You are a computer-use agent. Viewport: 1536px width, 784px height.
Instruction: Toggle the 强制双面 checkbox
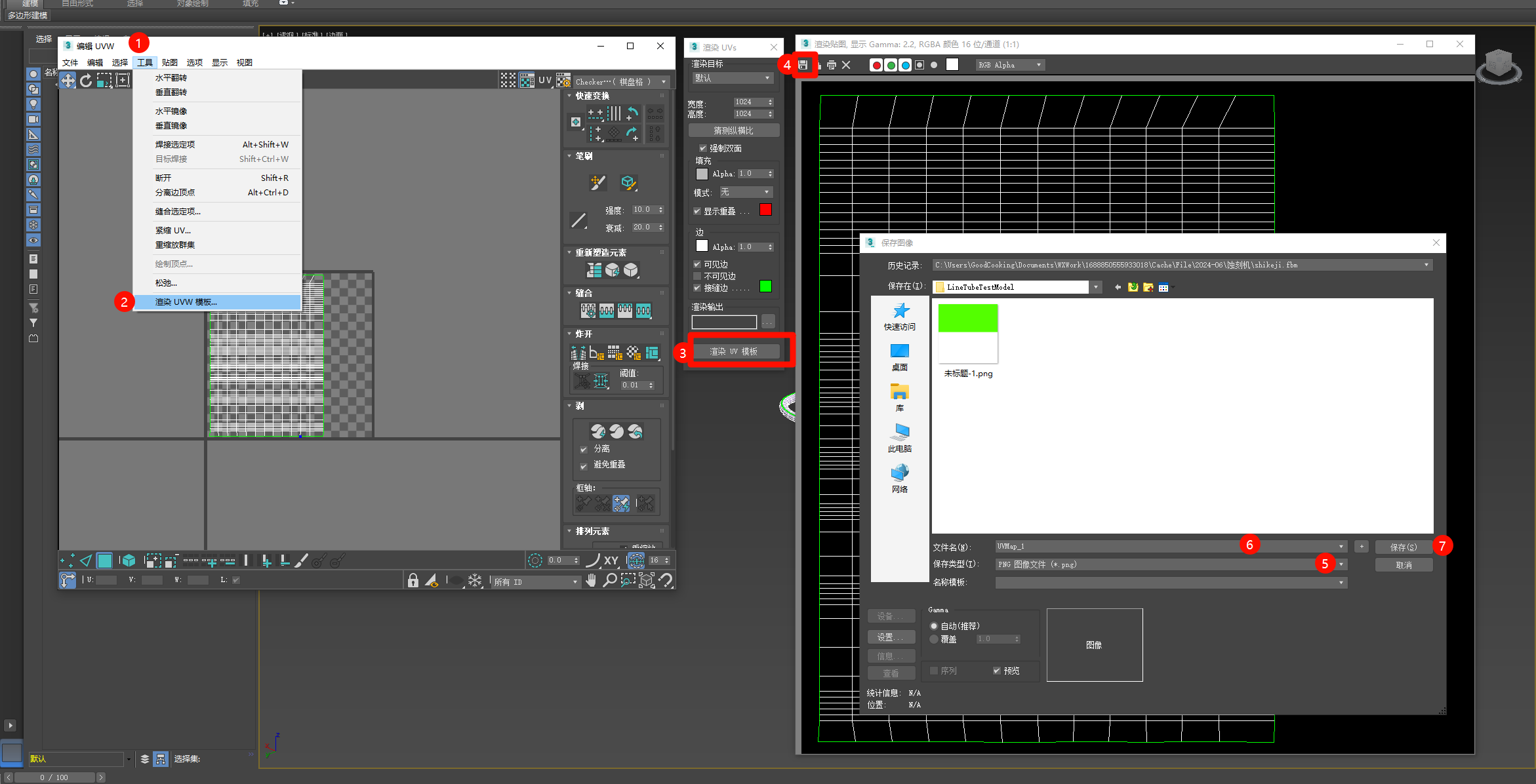click(703, 148)
